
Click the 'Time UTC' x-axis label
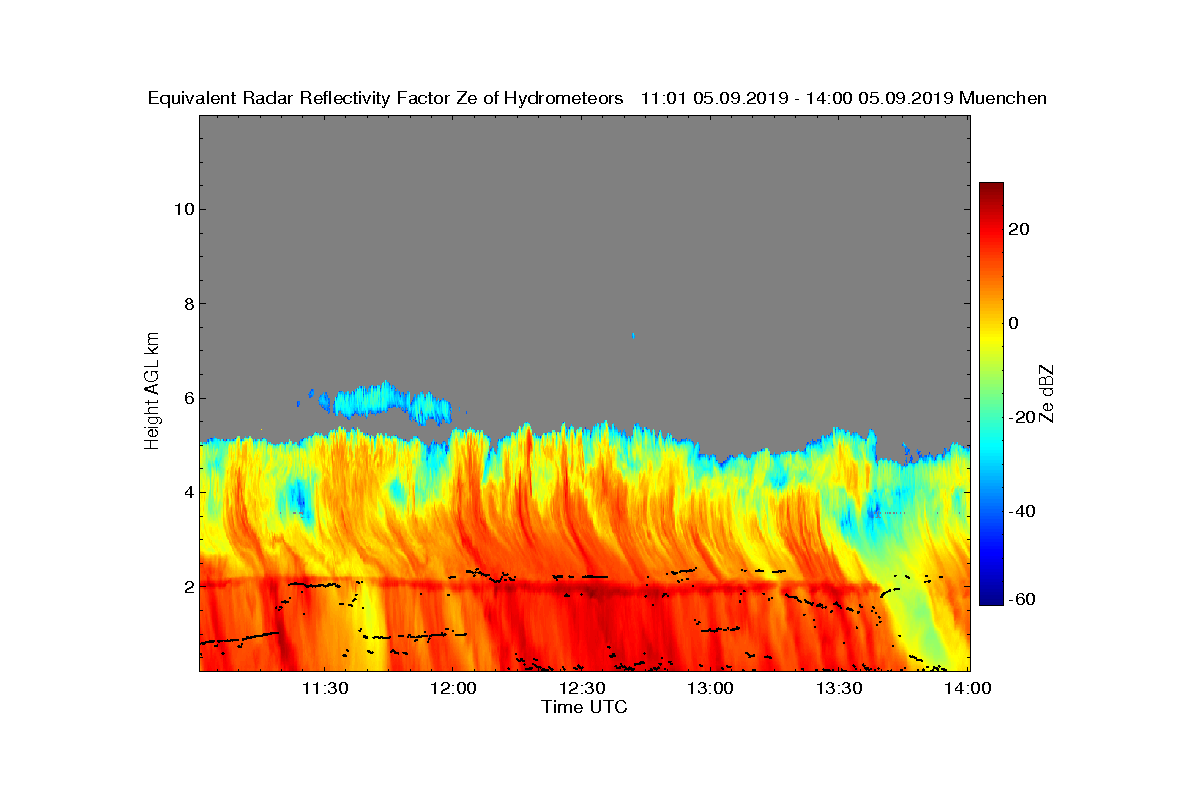click(x=585, y=707)
